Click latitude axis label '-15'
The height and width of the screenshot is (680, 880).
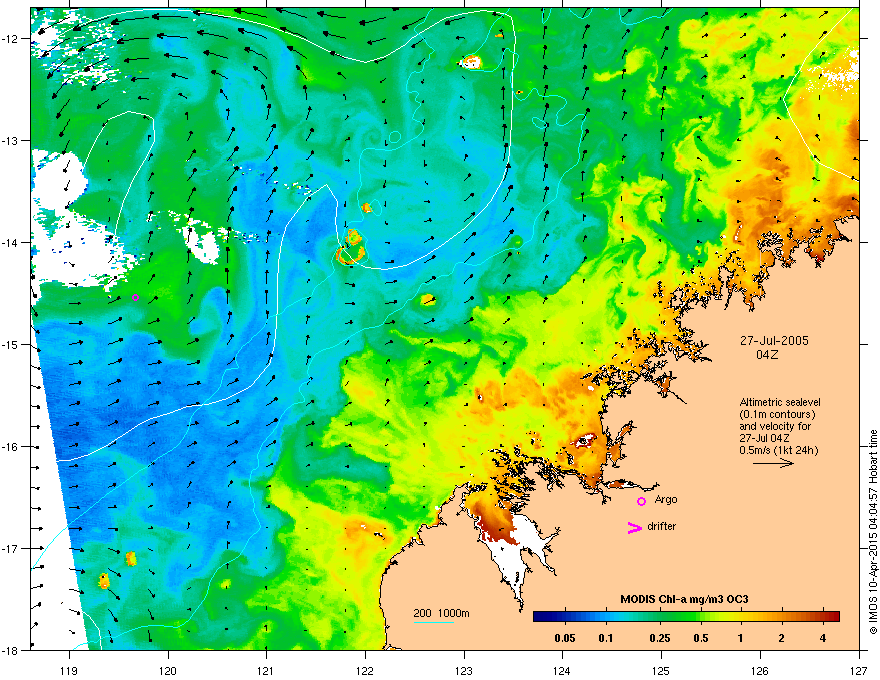pos(10,344)
